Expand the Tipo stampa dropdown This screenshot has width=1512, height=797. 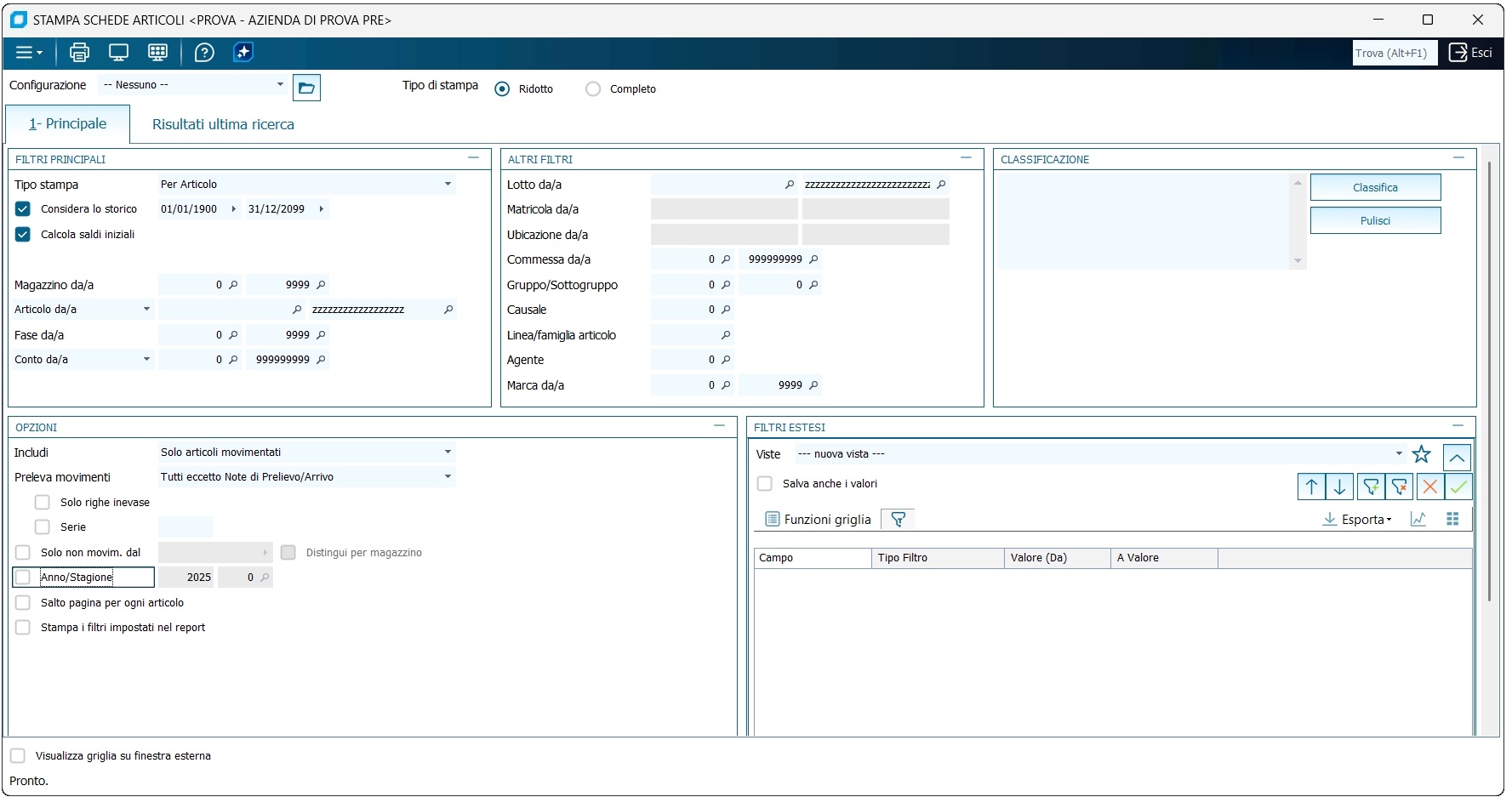[448, 185]
